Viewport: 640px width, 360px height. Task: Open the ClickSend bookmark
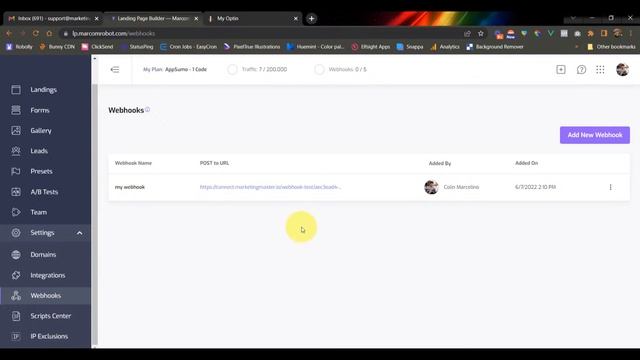[98, 47]
